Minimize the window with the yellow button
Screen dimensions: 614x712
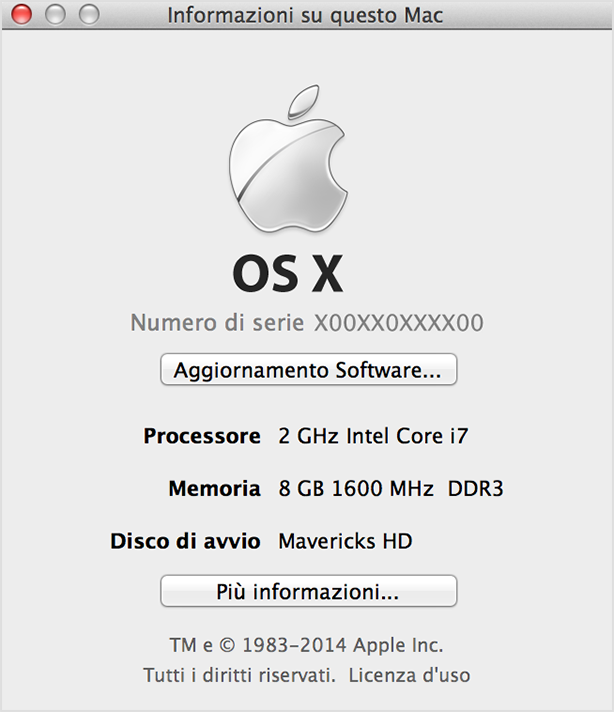56,15
